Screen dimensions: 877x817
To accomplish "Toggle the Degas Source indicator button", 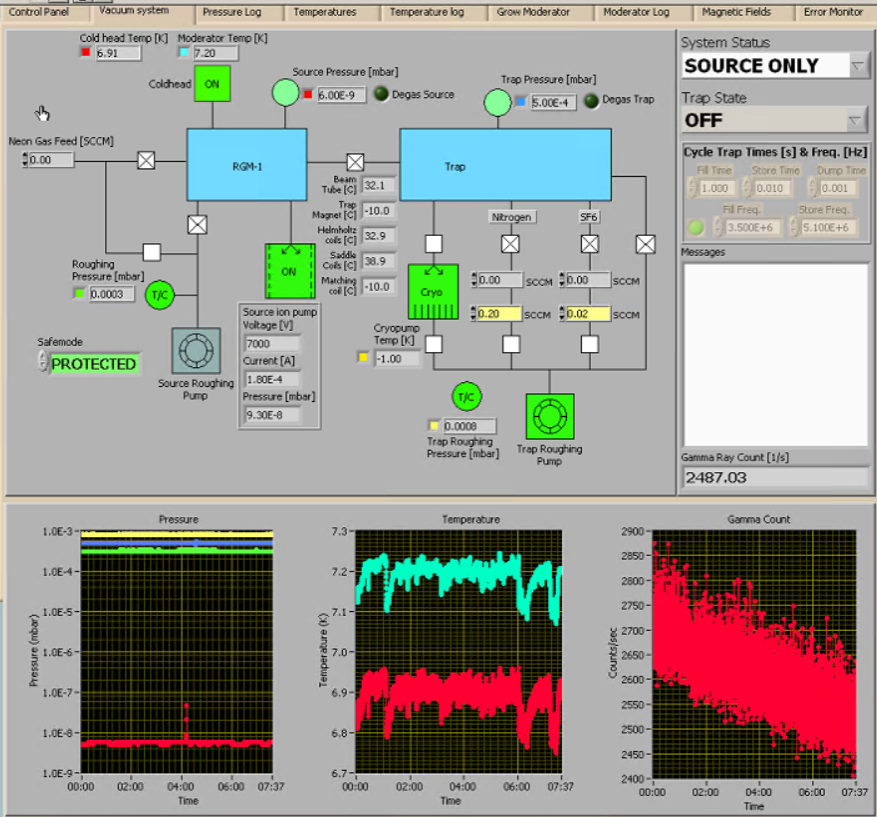I will [382, 95].
